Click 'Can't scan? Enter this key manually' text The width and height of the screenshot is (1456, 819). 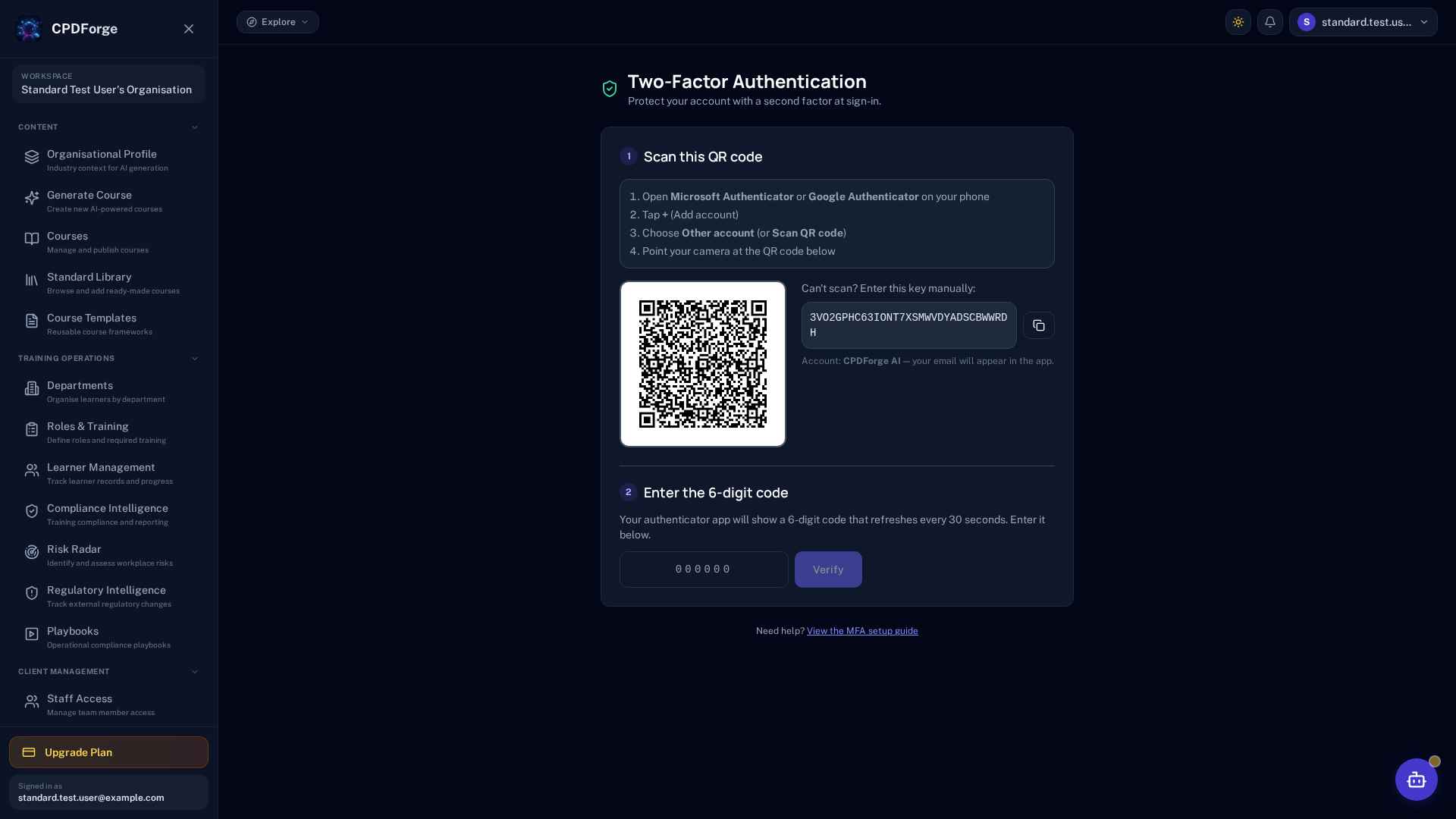(x=888, y=288)
